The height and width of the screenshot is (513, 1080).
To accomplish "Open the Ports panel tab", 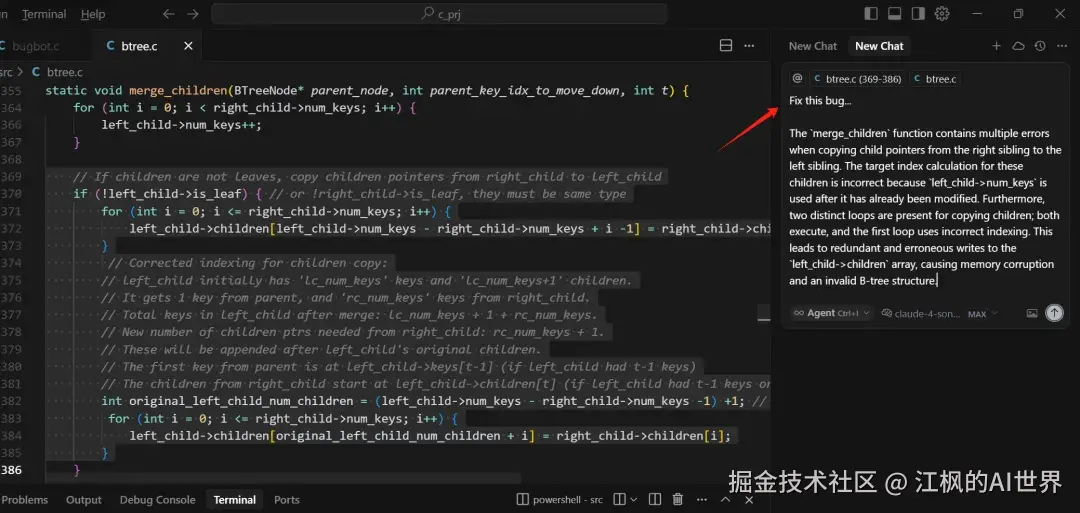I will [287, 500].
